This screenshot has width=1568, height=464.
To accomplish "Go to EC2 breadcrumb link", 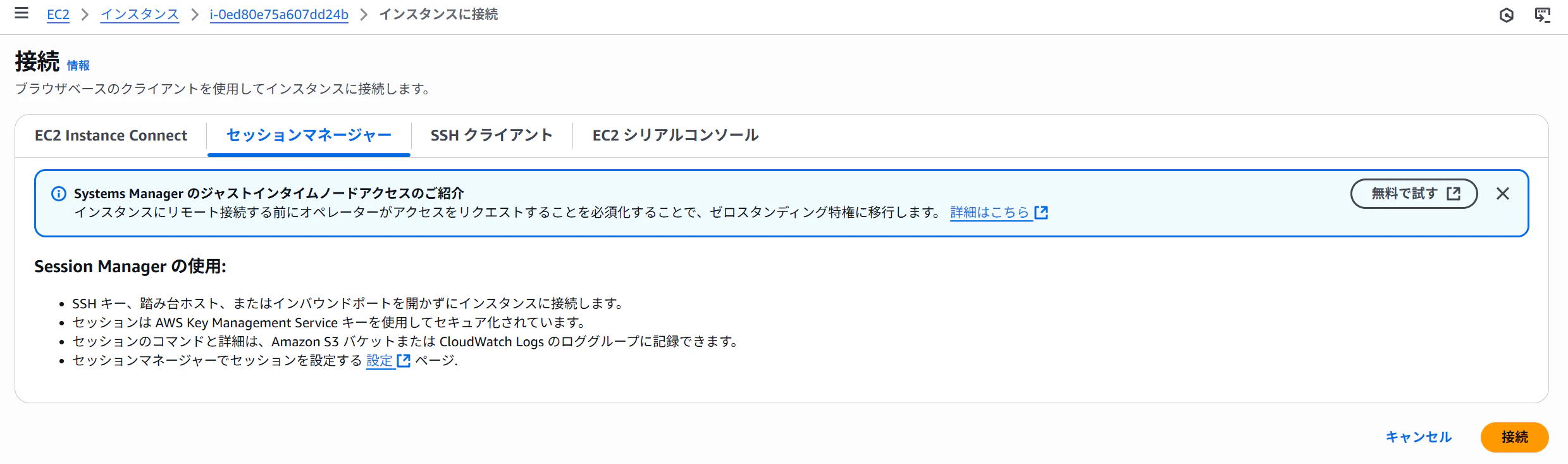I will 58,15.
